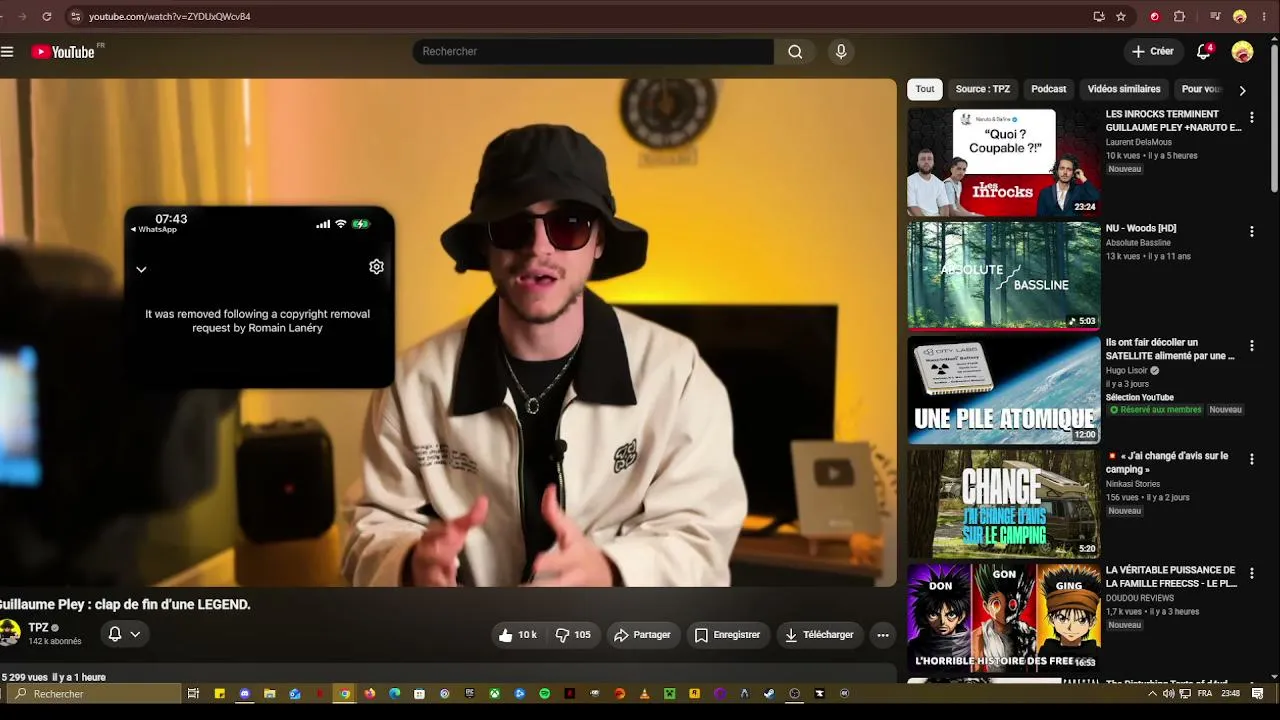1280x720 pixels.
Task: Open the Freecss family video thumbnail
Action: point(1003,618)
